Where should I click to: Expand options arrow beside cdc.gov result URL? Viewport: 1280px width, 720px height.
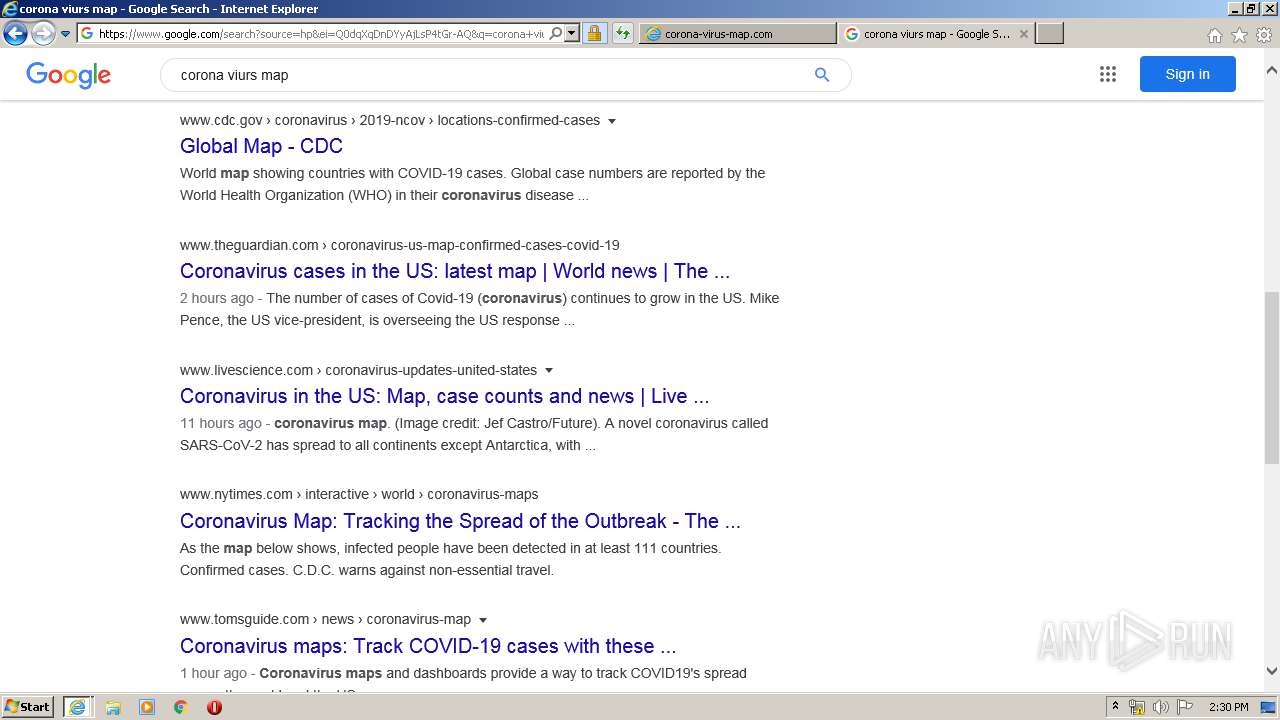pos(612,121)
